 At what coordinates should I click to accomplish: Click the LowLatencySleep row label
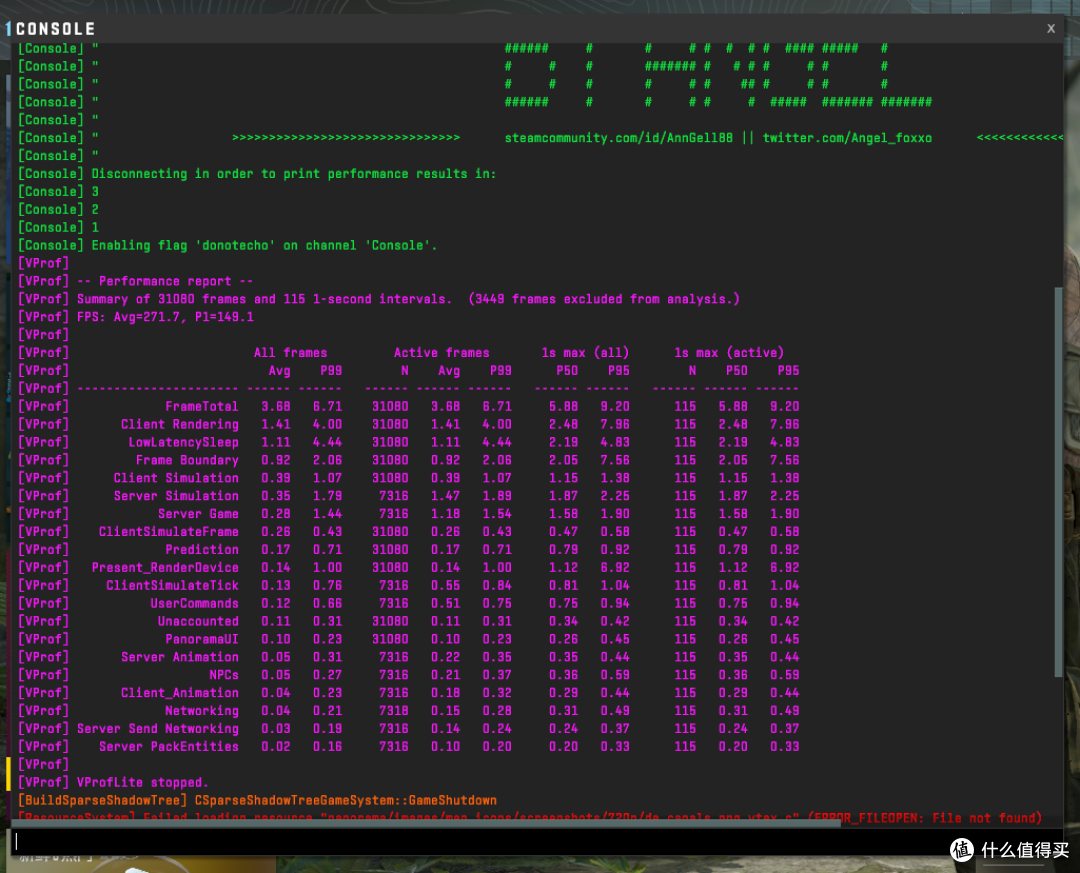[183, 442]
